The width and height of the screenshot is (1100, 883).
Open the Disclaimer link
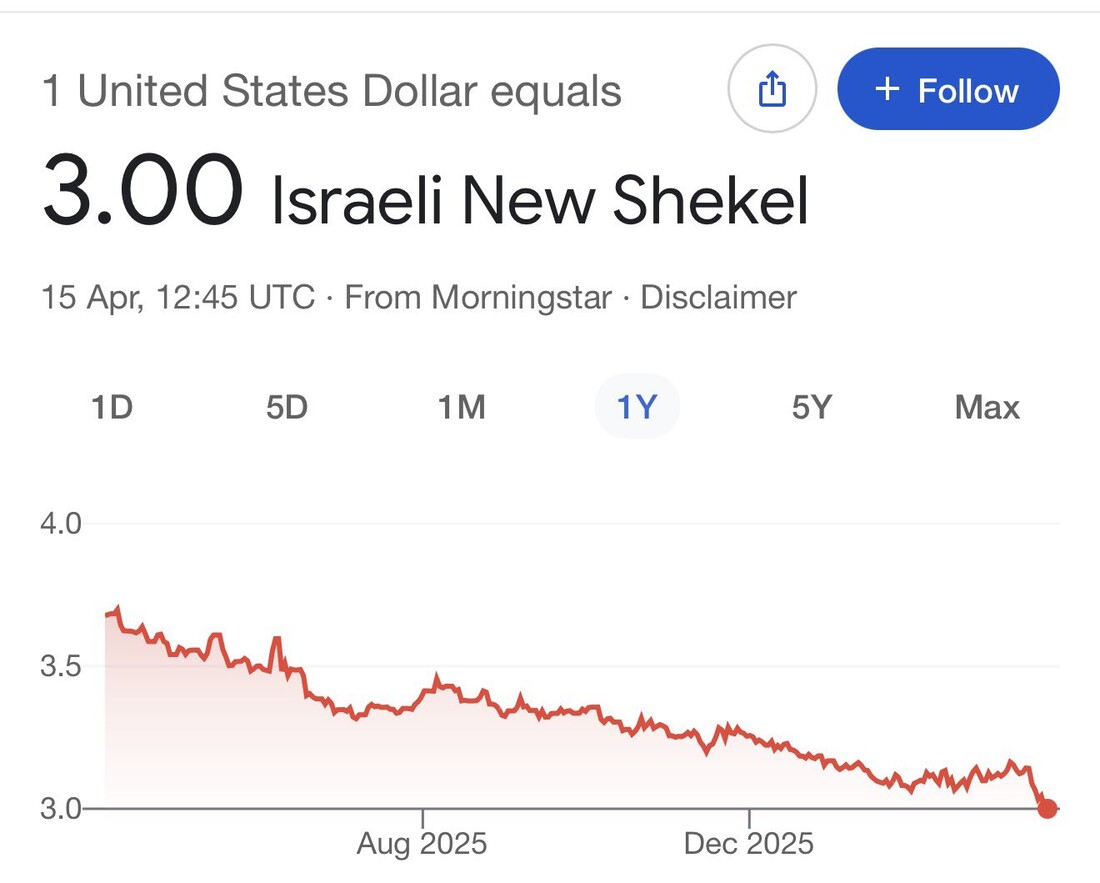coord(718,298)
